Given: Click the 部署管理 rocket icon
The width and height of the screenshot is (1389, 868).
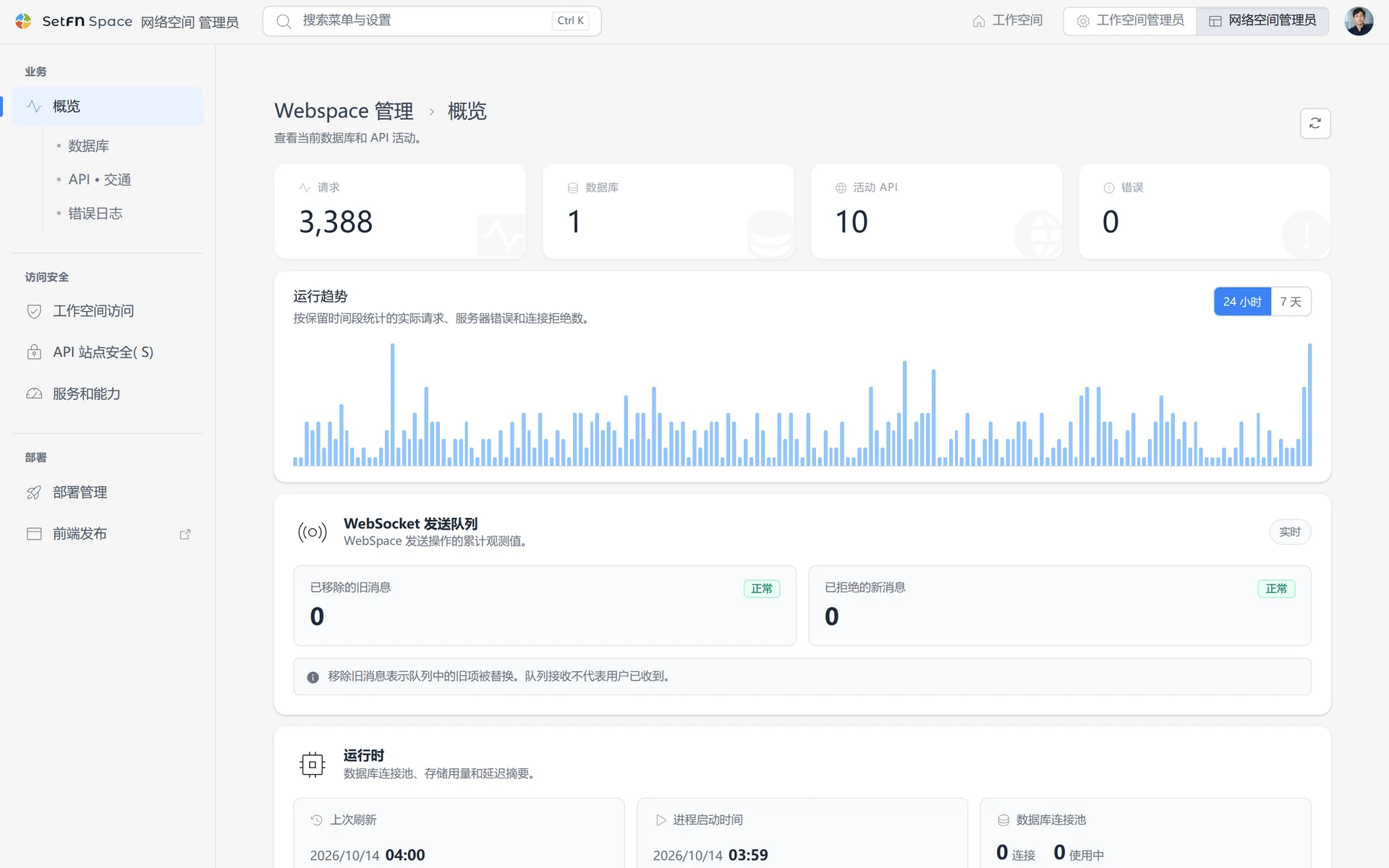Looking at the screenshot, I should [34, 493].
